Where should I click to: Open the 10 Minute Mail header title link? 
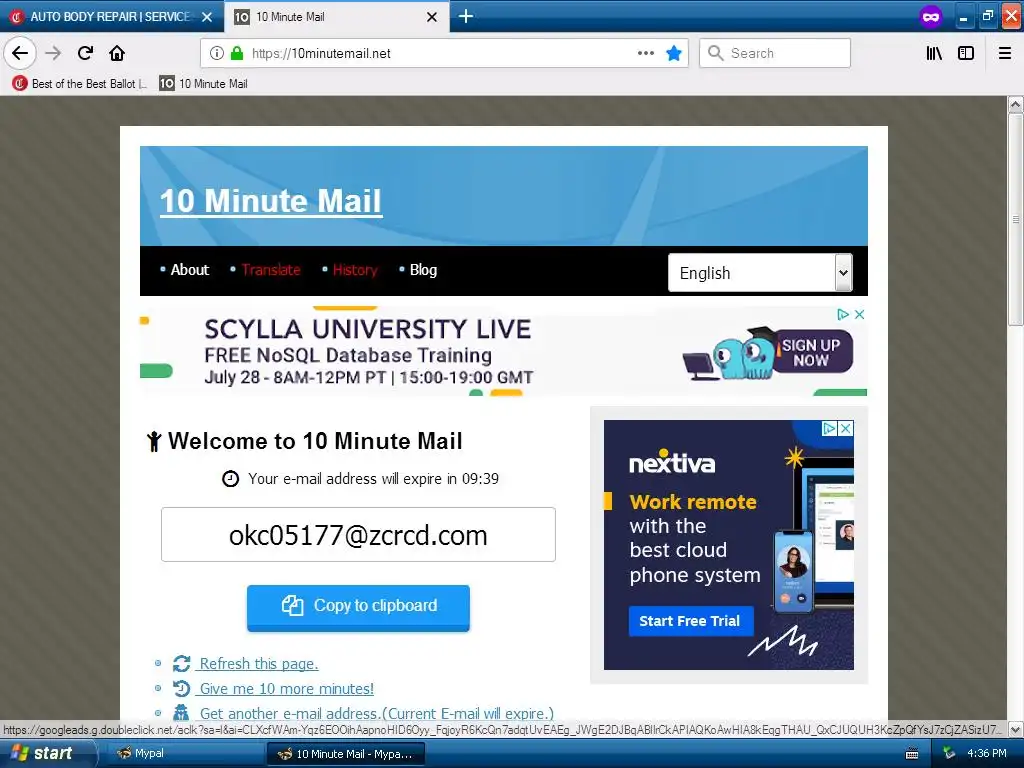pos(270,201)
